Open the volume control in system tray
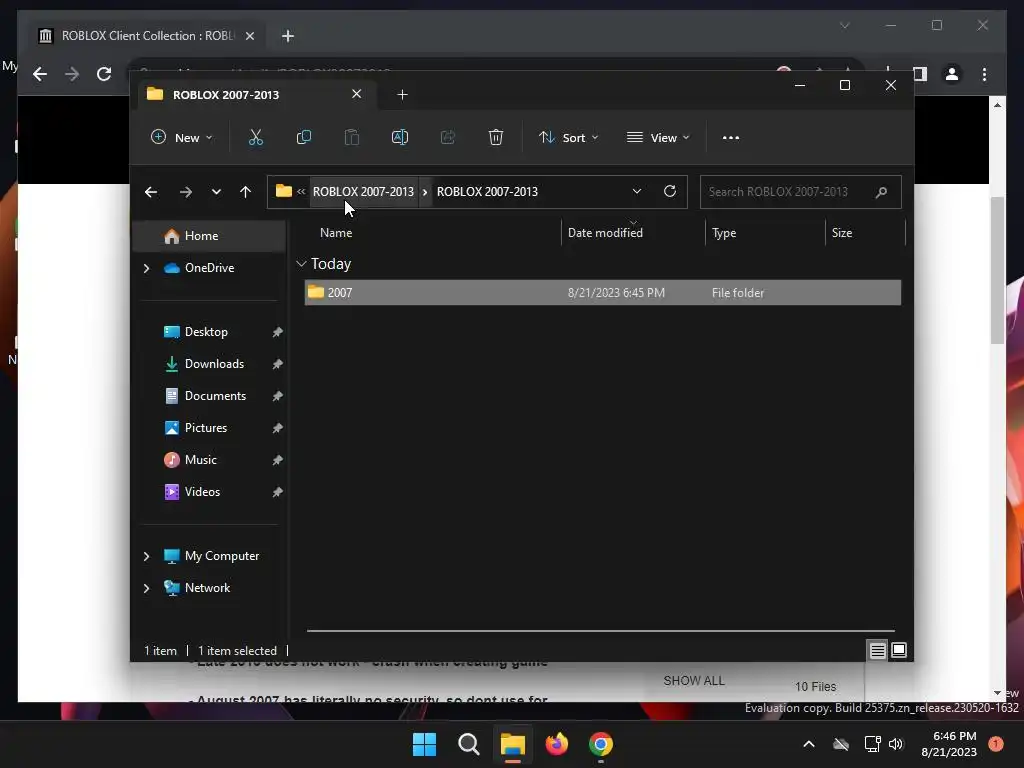Screen dimensions: 1024x768 pos(896,744)
